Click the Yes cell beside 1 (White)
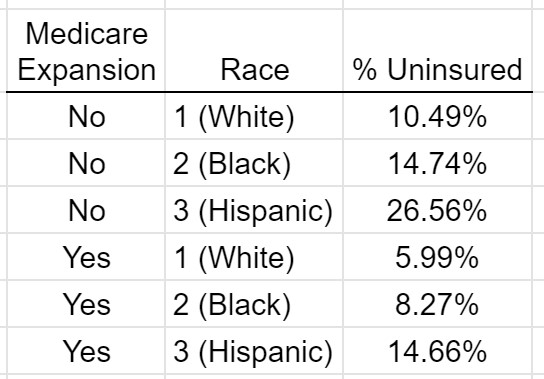Image resolution: width=544 pixels, height=379 pixels. 86,257
